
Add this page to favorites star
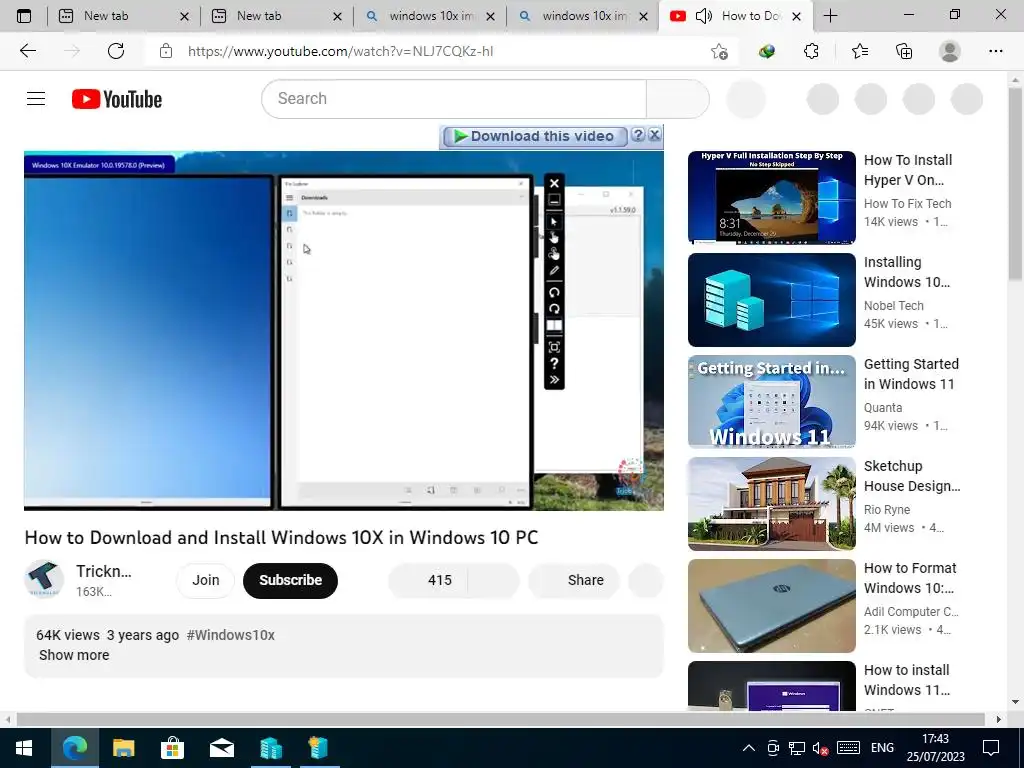click(x=719, y=51)
